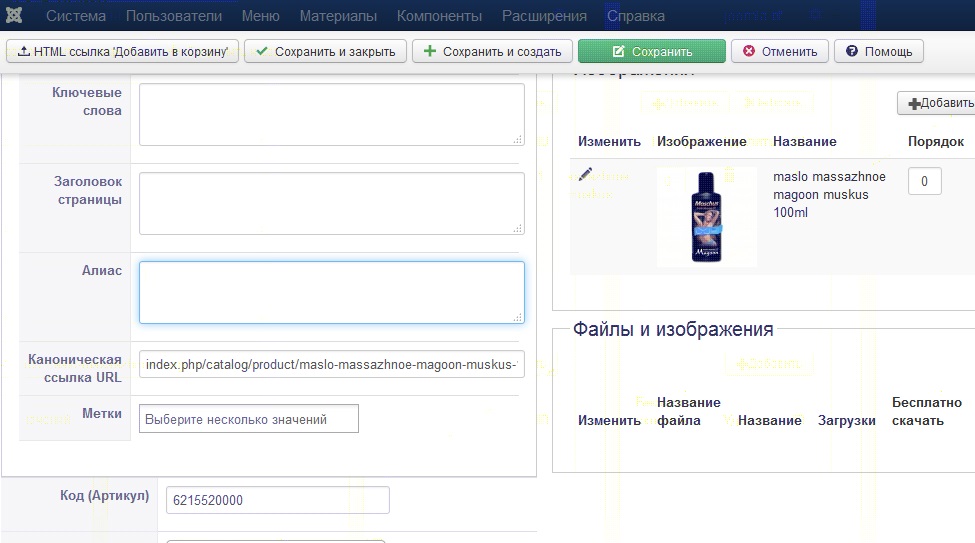Click the Добавить button above the images table
Screen dimensions: 975x543
(938, 103)
